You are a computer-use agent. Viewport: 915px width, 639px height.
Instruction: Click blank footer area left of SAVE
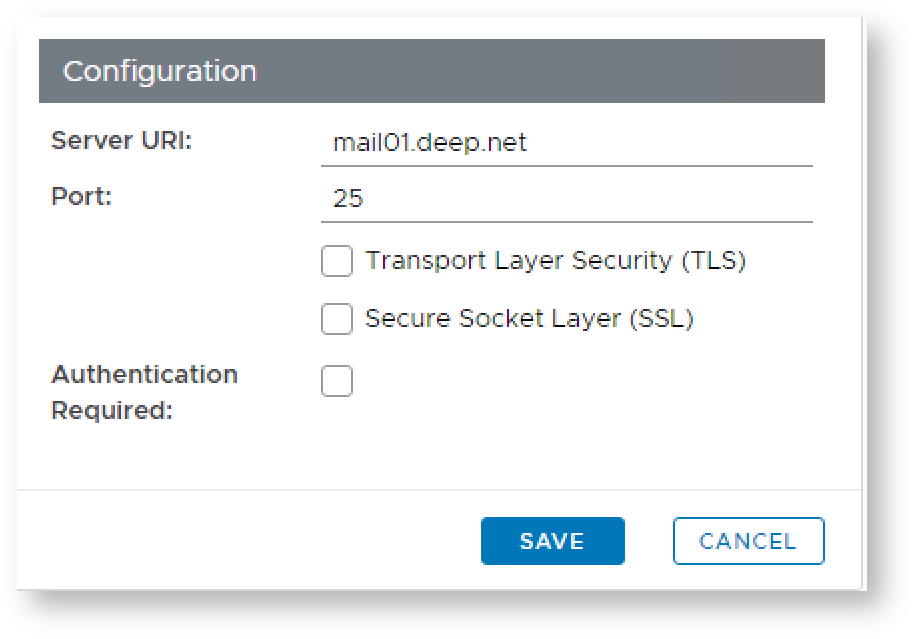click(x=250, y=541)
